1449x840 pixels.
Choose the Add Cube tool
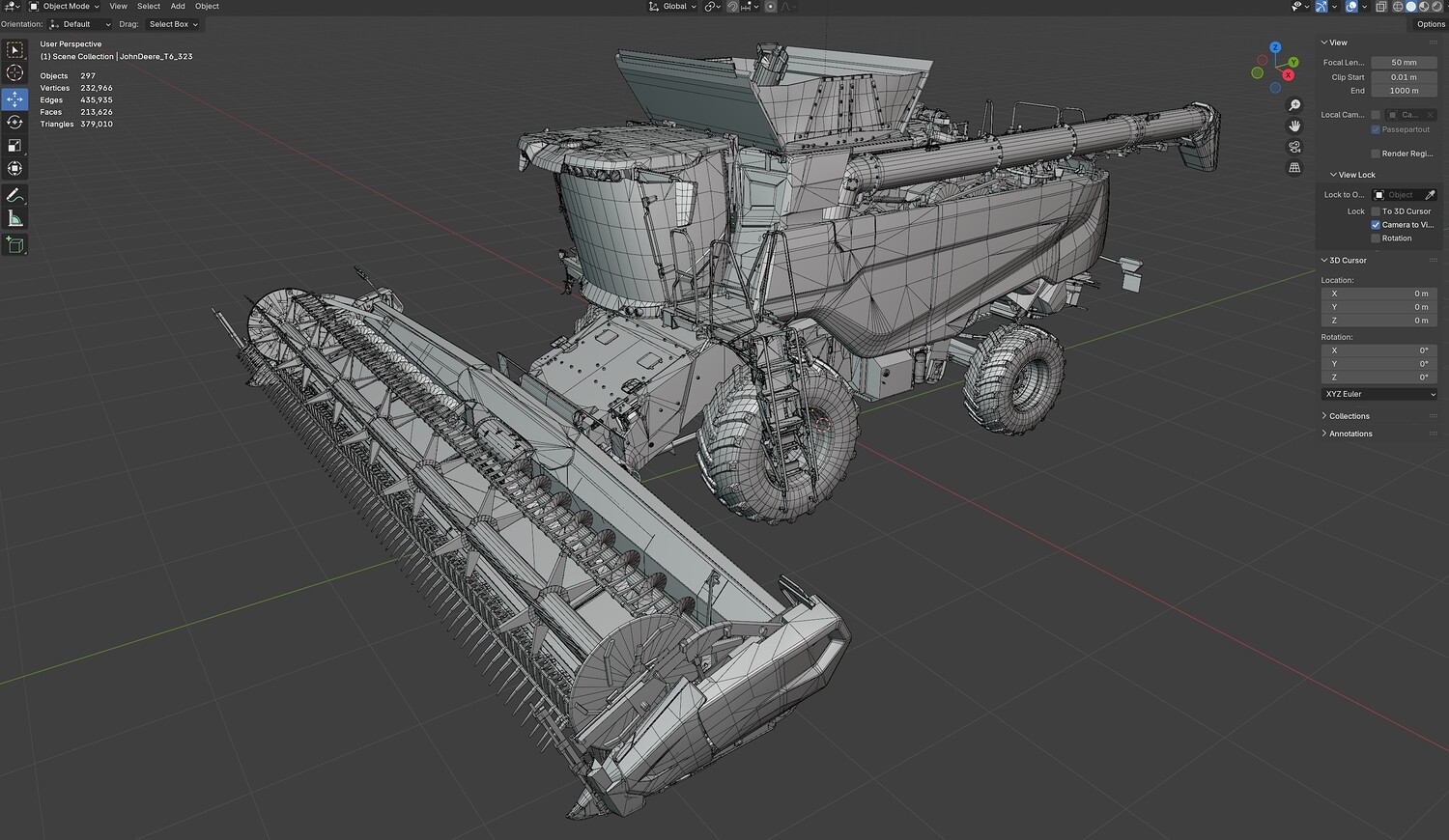(14, 245)
